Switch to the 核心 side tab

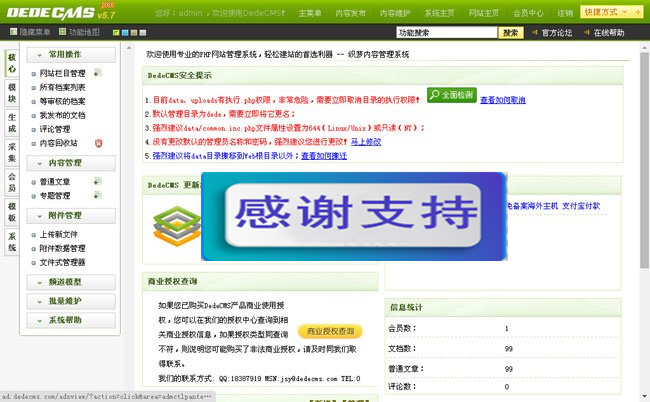point(12,63)
